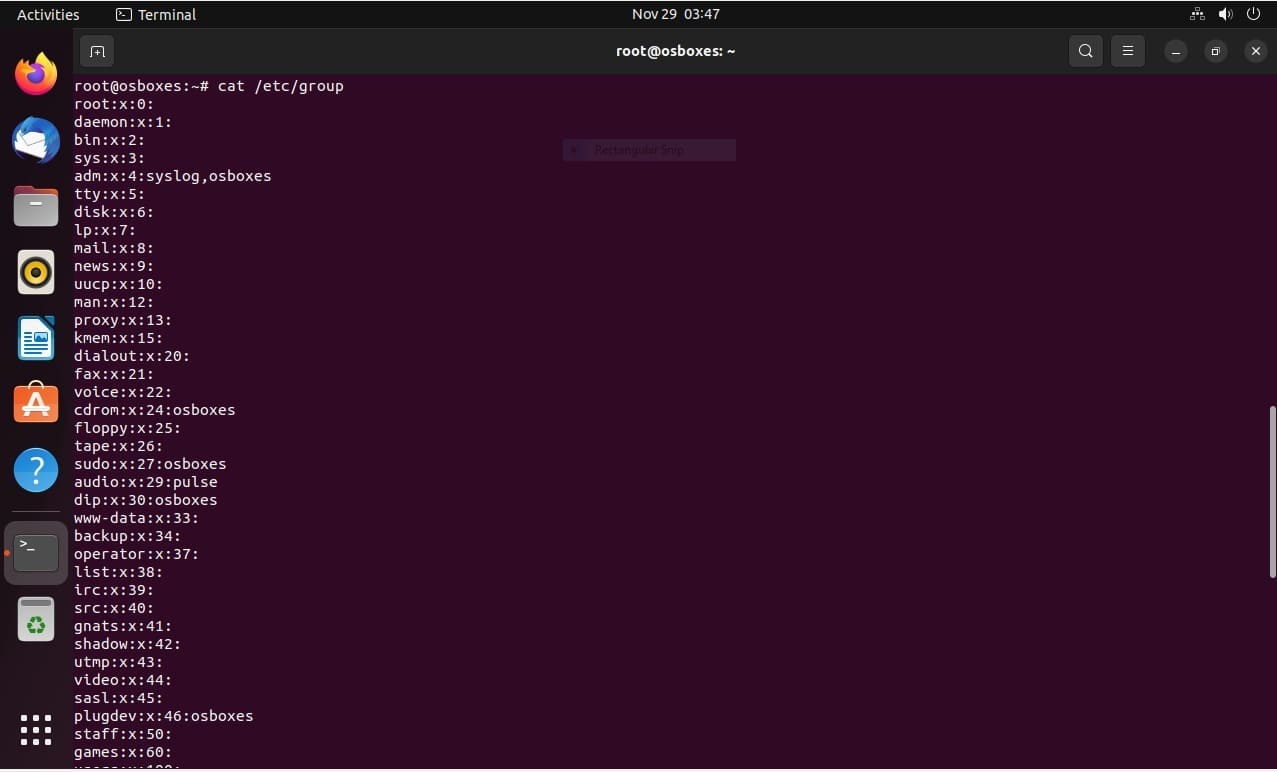Viewport: 1277px width, 772px height.
Task: Click the line 'news:x:9:'
Action: tap(114, 266)
